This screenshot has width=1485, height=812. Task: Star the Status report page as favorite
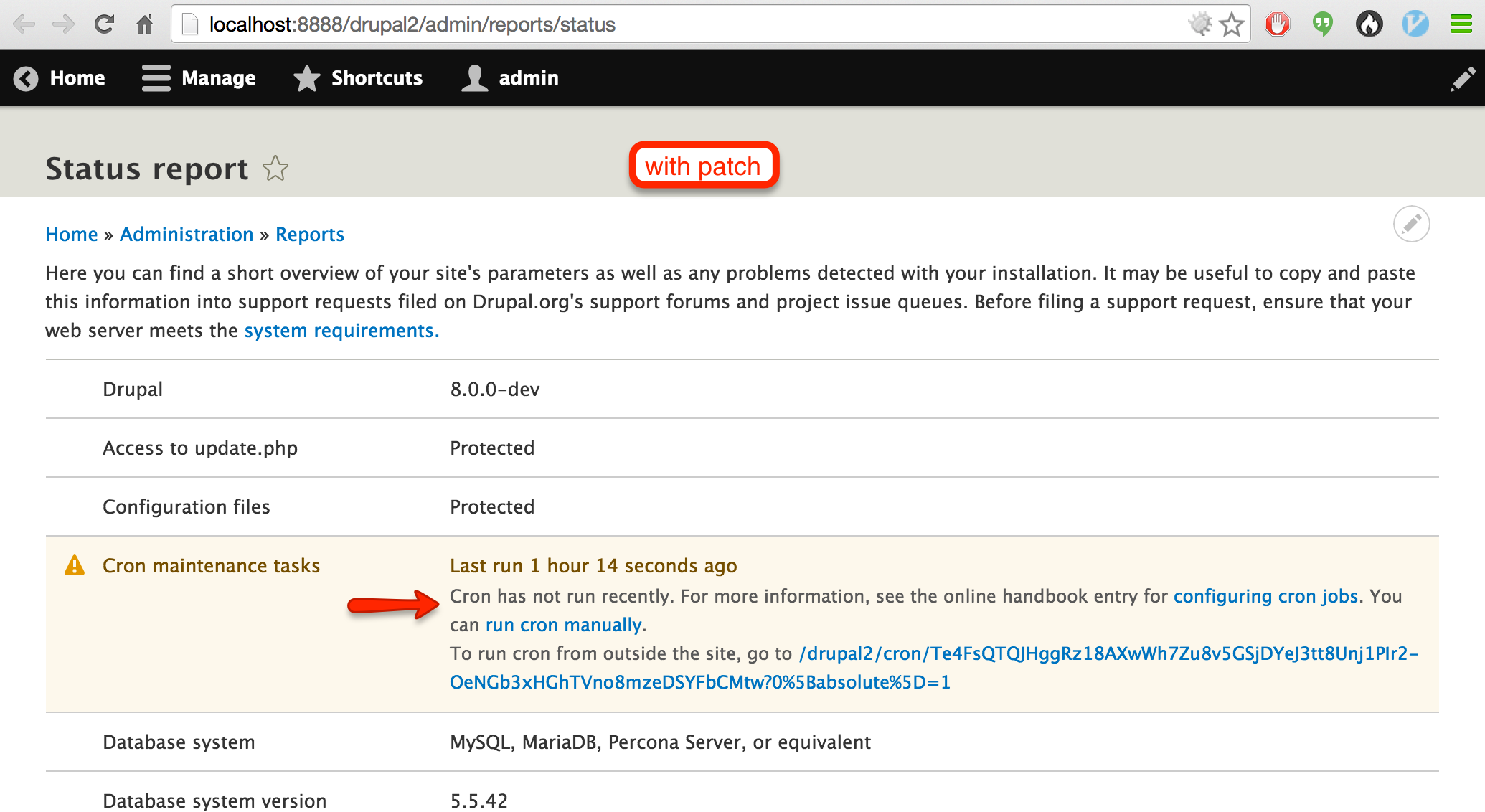coord(275,169)
